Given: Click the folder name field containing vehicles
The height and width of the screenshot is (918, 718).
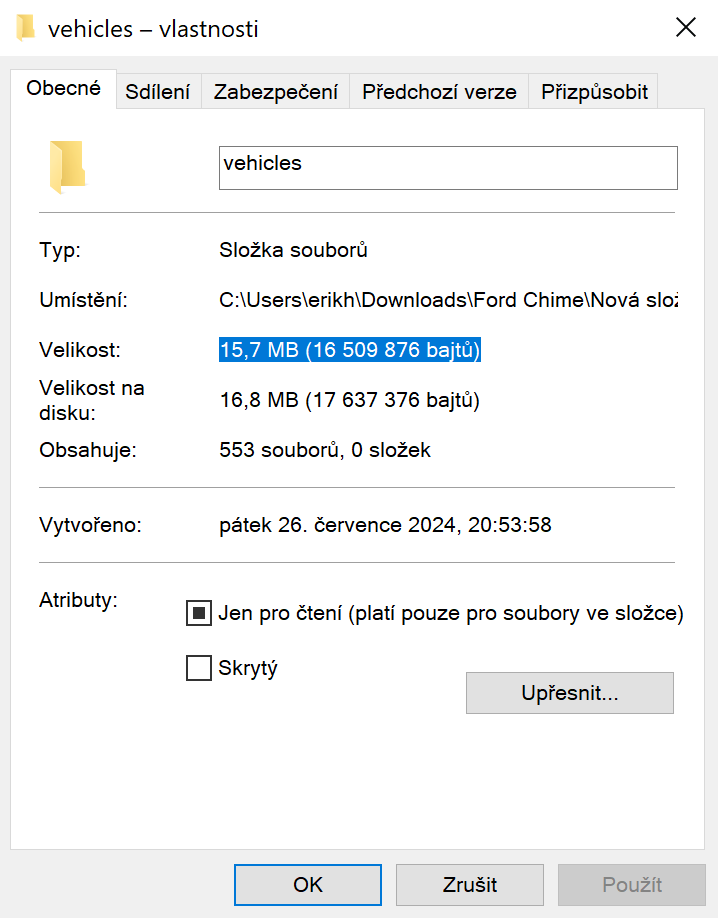Looking at the screenshot, I should 447,168.
